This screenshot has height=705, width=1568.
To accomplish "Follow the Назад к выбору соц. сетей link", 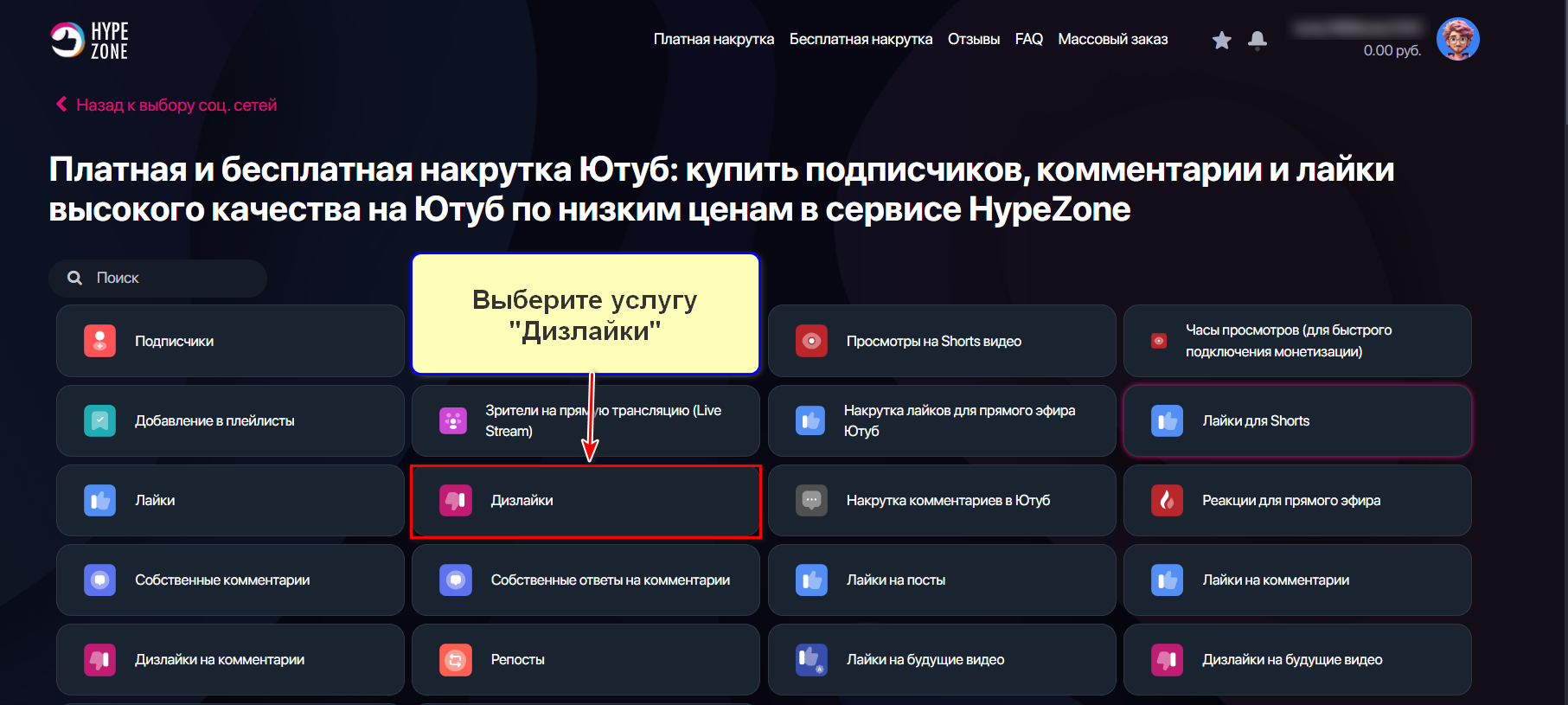I will [x=176, y=105].
